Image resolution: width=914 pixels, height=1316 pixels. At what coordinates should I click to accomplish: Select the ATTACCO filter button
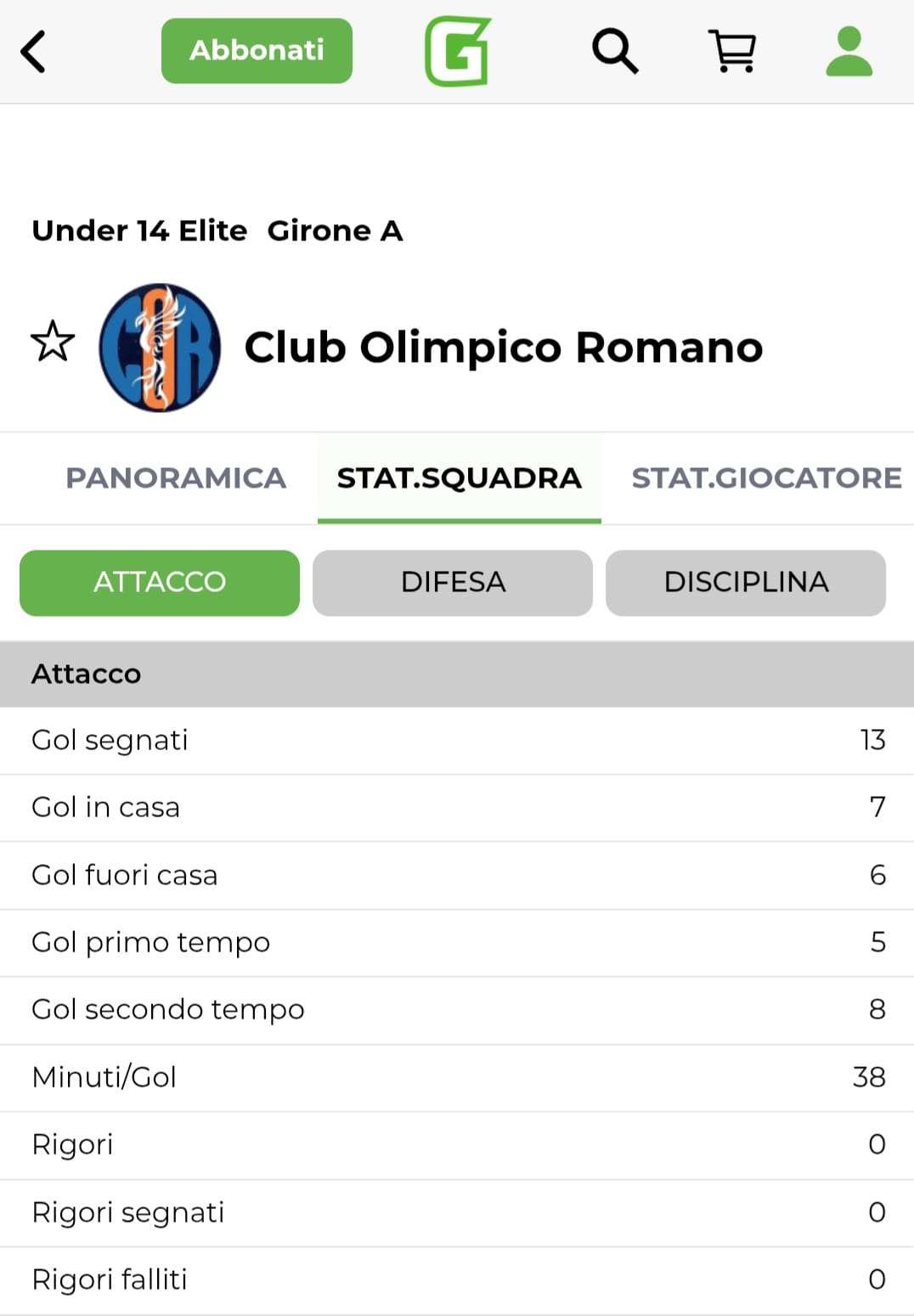(x=160, y=582)
